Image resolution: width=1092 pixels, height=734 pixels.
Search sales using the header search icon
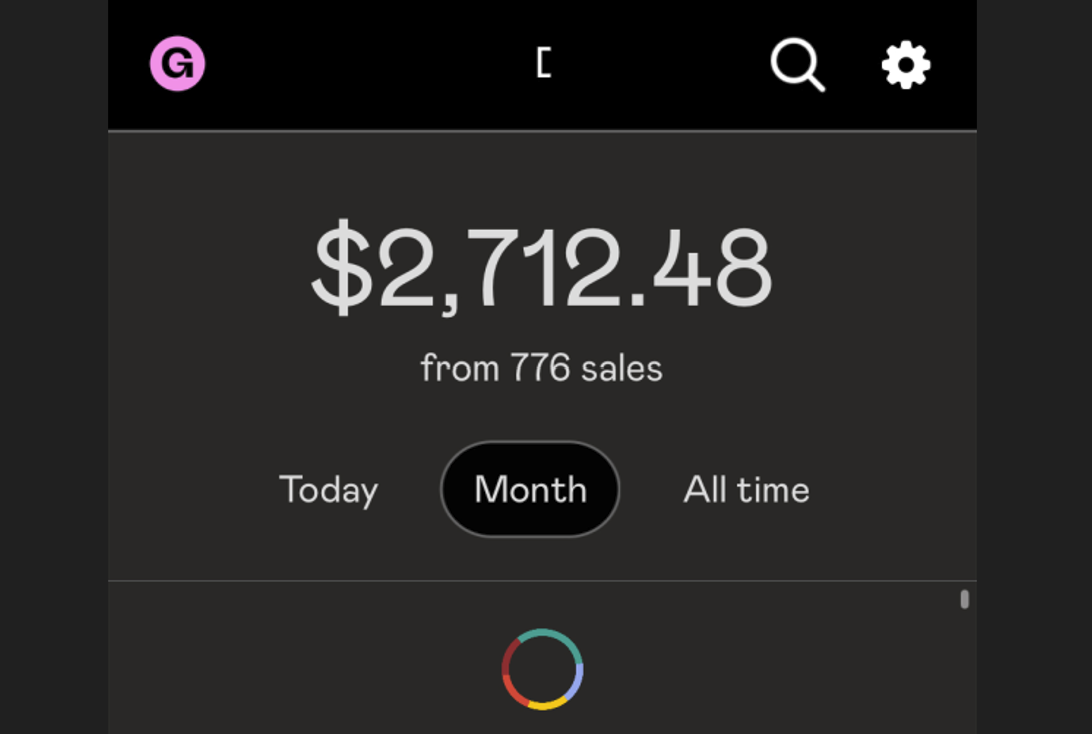coord(798,65)
